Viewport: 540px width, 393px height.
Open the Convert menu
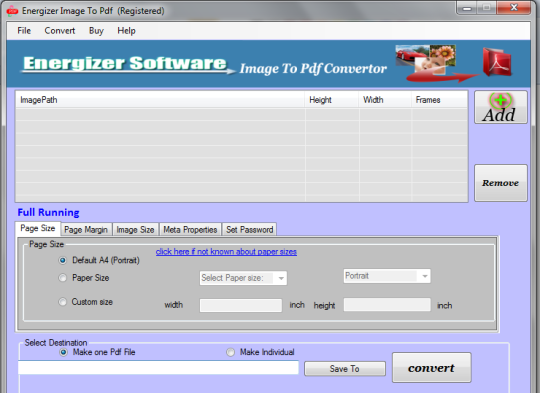(x=60, y=31)
